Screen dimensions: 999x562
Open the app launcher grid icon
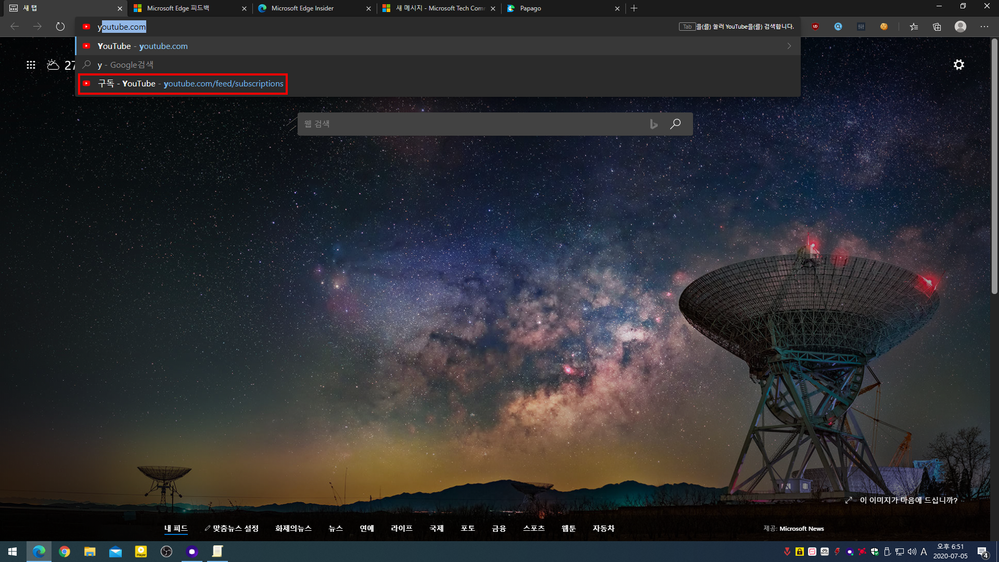(x=31, y=64)
